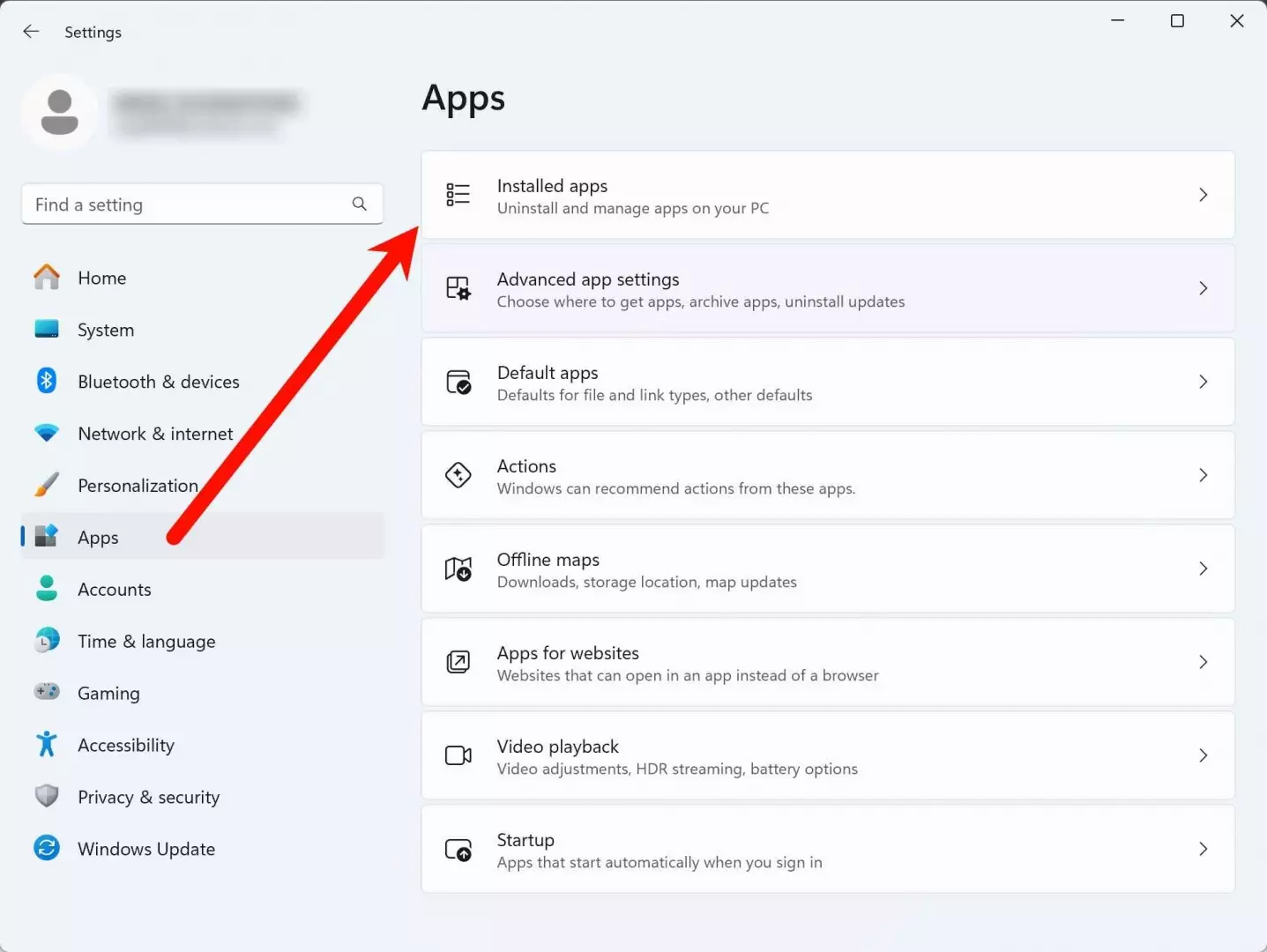Viewport: 1267px width, 952px height.
Task: Select Bluetooth & devices
Action: [x=203, y=382]
